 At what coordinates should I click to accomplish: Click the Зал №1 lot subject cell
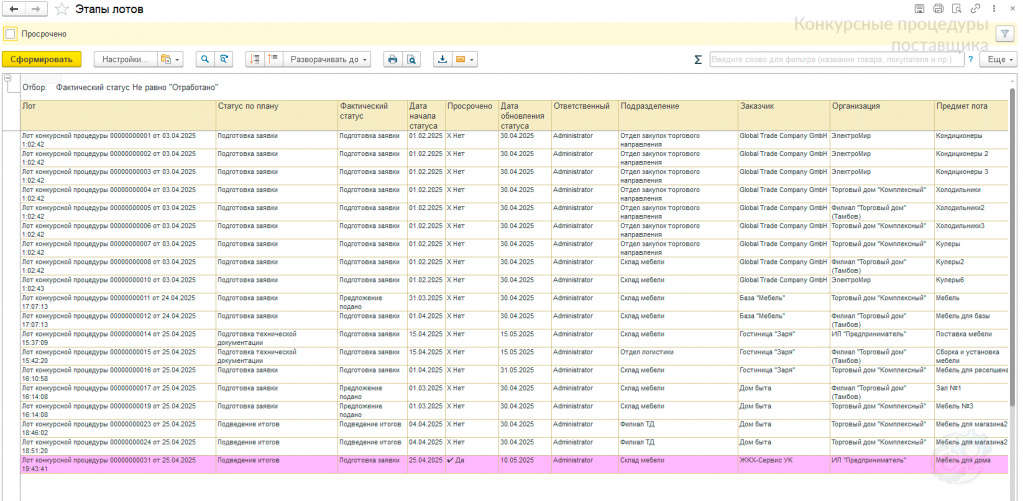pos(971,392)
